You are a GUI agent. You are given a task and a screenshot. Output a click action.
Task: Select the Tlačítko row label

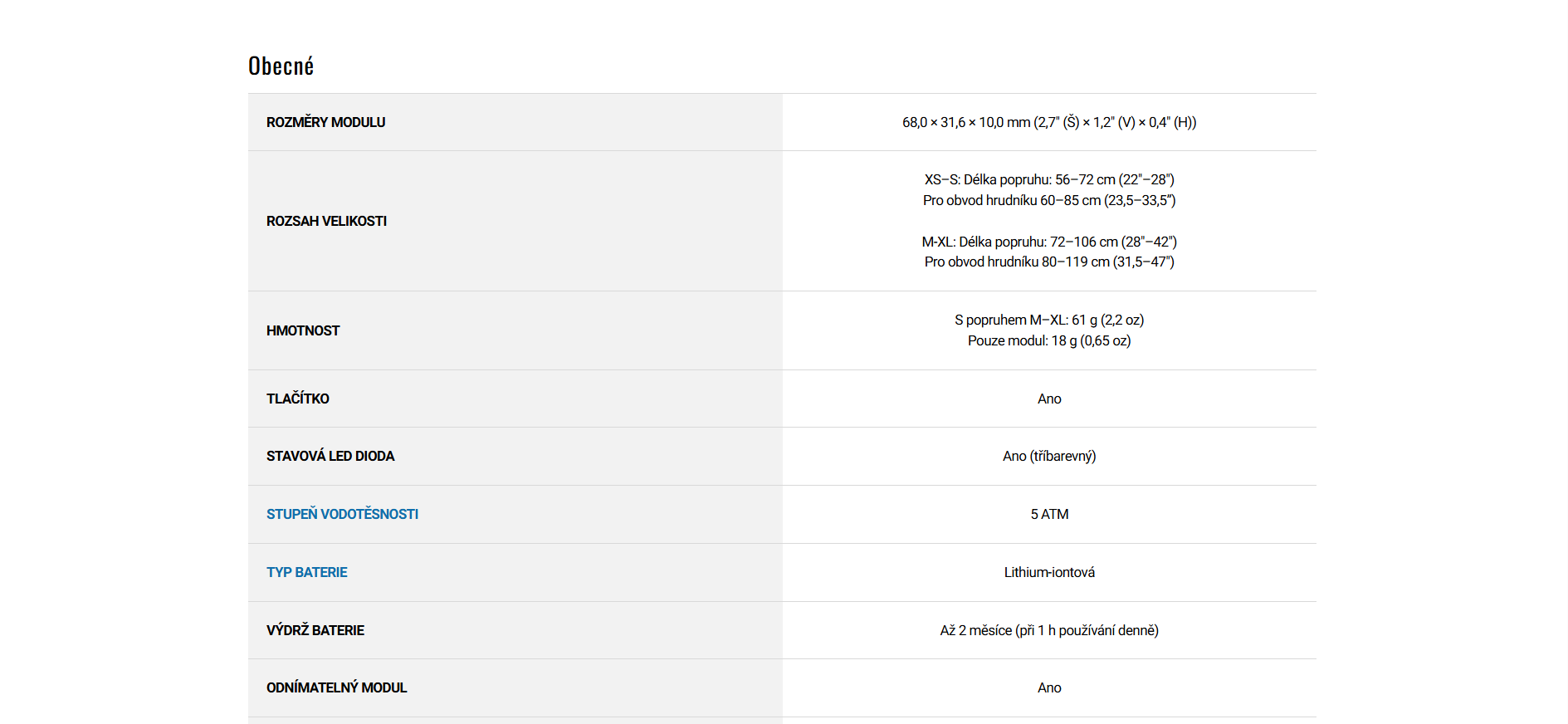[297, 399]
